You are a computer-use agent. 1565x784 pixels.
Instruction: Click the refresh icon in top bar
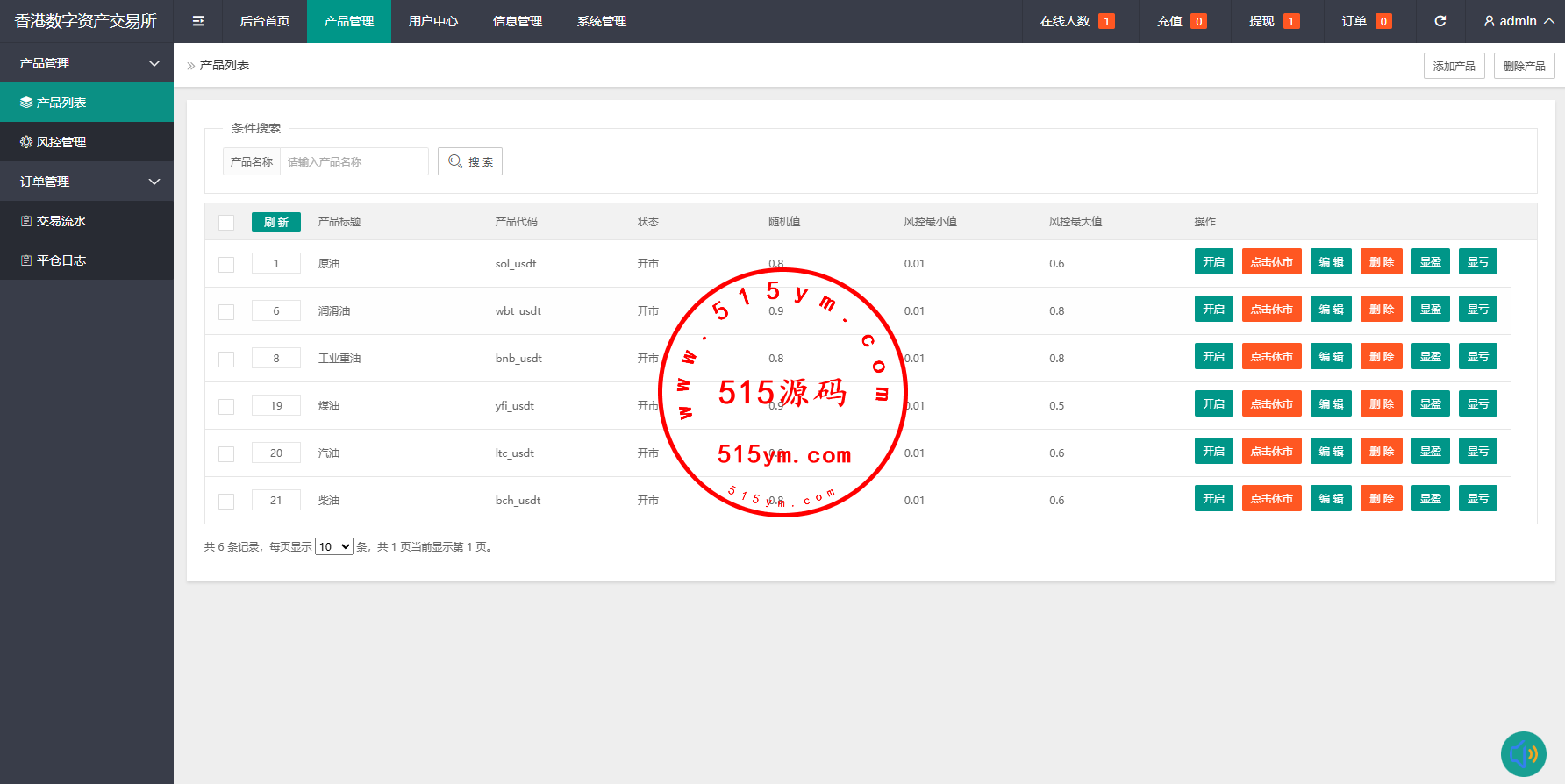point(1440,21)
